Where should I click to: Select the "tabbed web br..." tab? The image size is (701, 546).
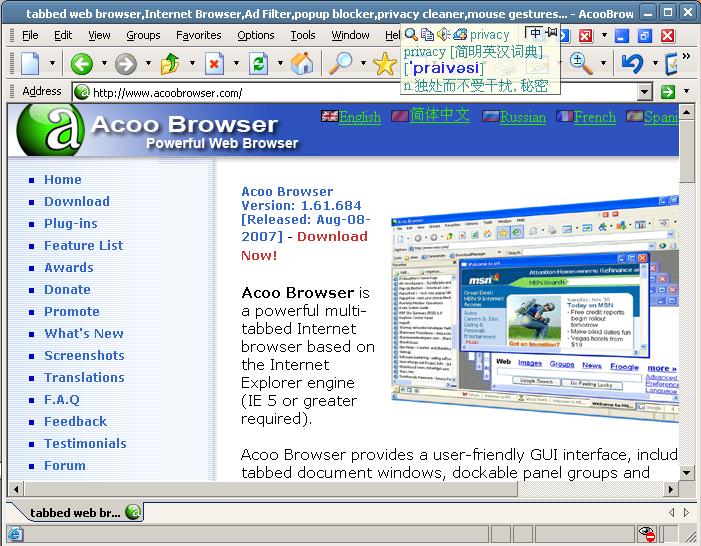click(75, 513)
